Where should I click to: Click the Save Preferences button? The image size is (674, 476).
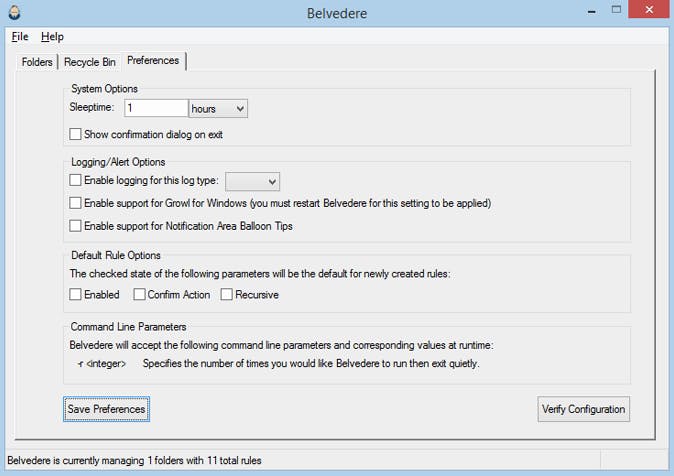pyautogui.click(x=106, y=409)
